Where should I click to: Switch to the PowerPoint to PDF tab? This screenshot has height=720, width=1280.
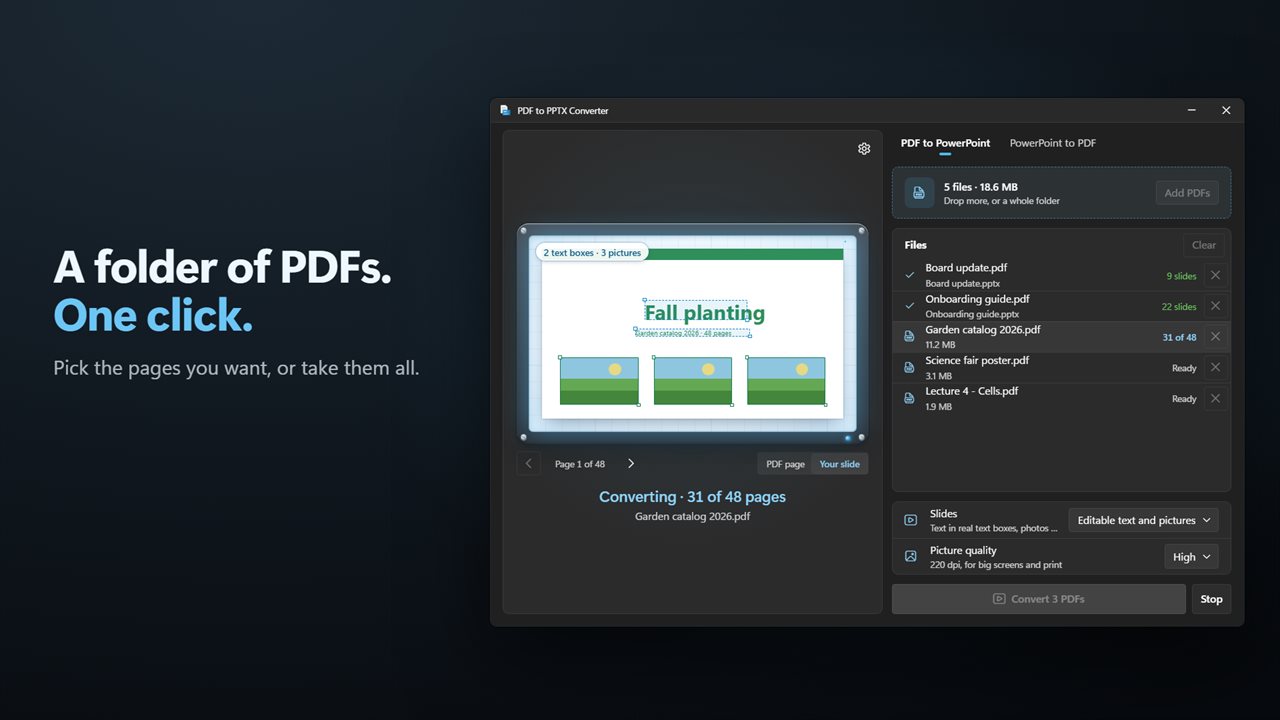(1053, 143)
